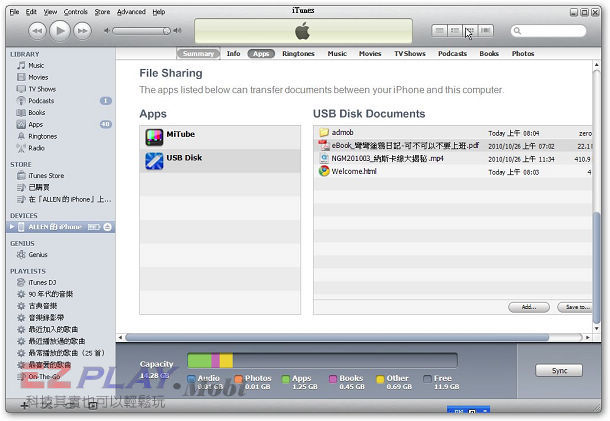Switch to Cover Flow view
Viewport: 610px width, 421px height.
click(486, 30)
